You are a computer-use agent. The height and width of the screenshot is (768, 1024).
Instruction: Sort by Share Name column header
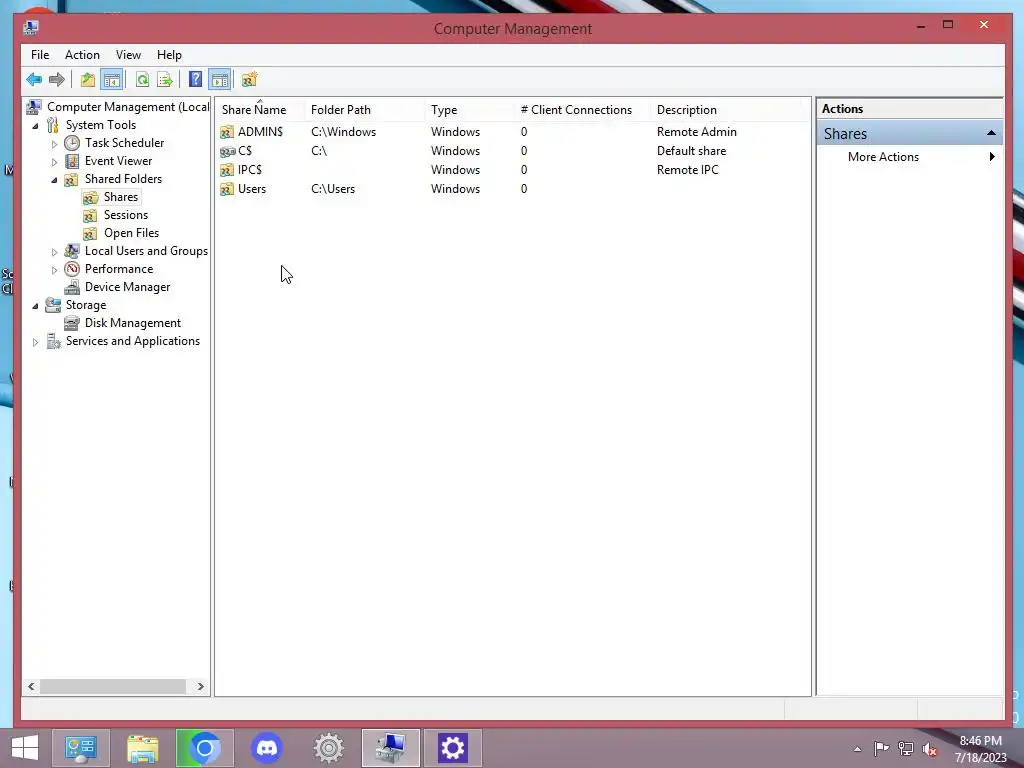260,110
